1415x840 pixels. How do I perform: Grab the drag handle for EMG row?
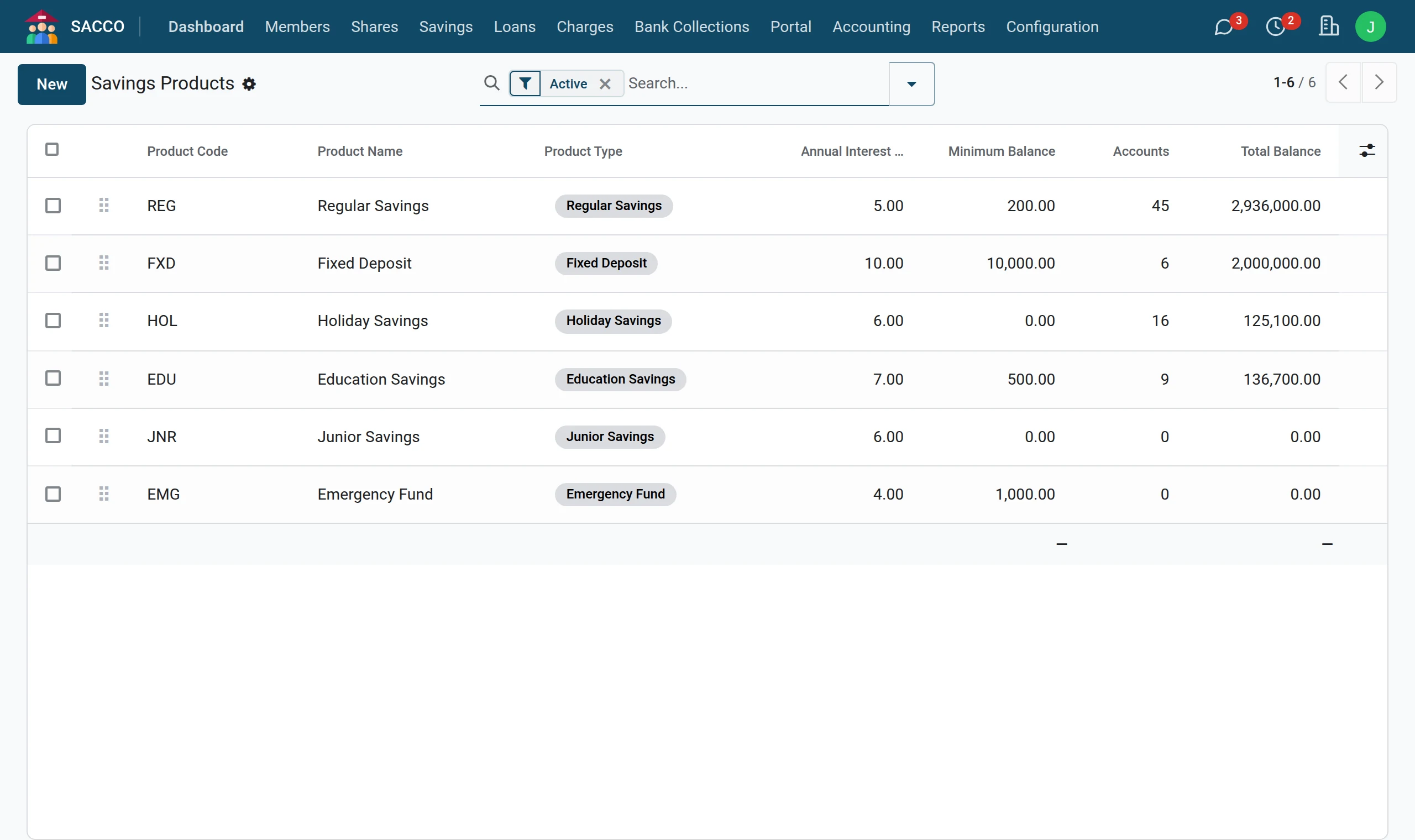tap(103, 494)
